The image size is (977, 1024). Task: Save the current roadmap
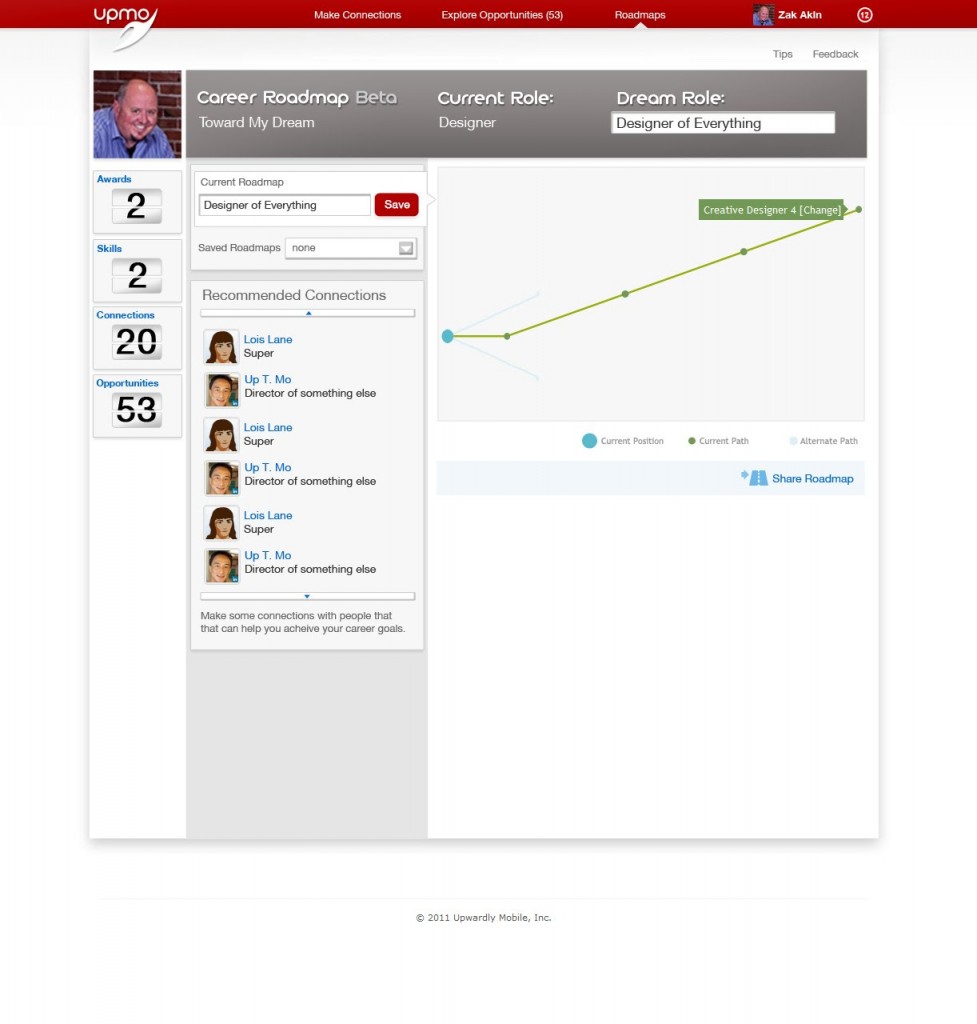click(396, 204)
